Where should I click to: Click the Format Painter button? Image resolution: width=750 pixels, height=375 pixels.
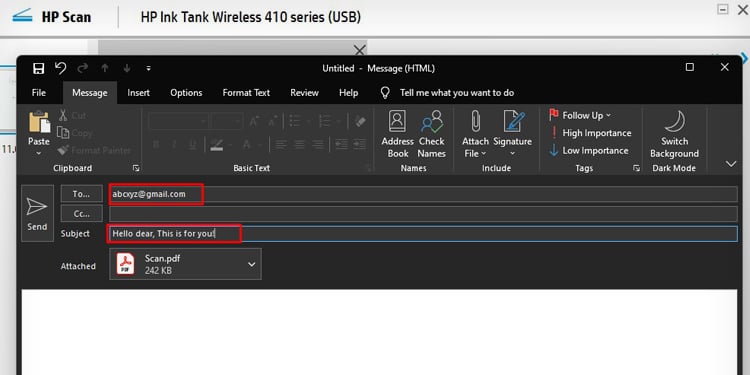point(94,150)
